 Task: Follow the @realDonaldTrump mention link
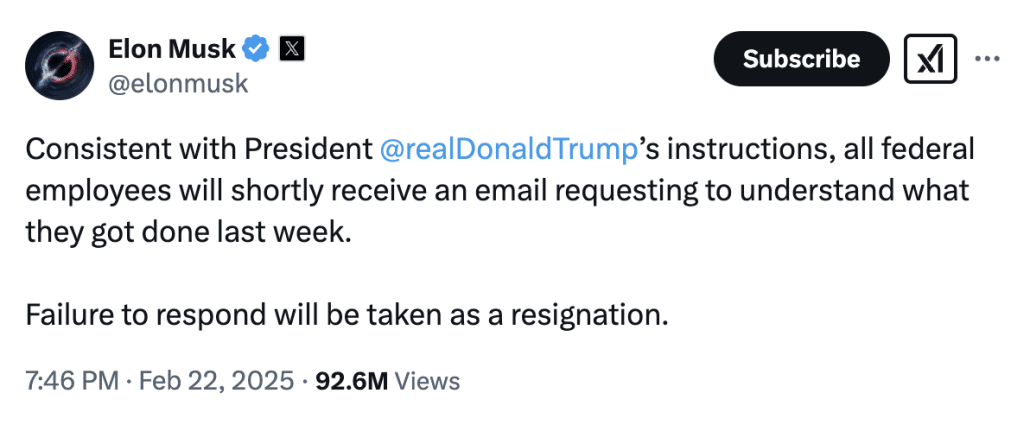(509, 150)
